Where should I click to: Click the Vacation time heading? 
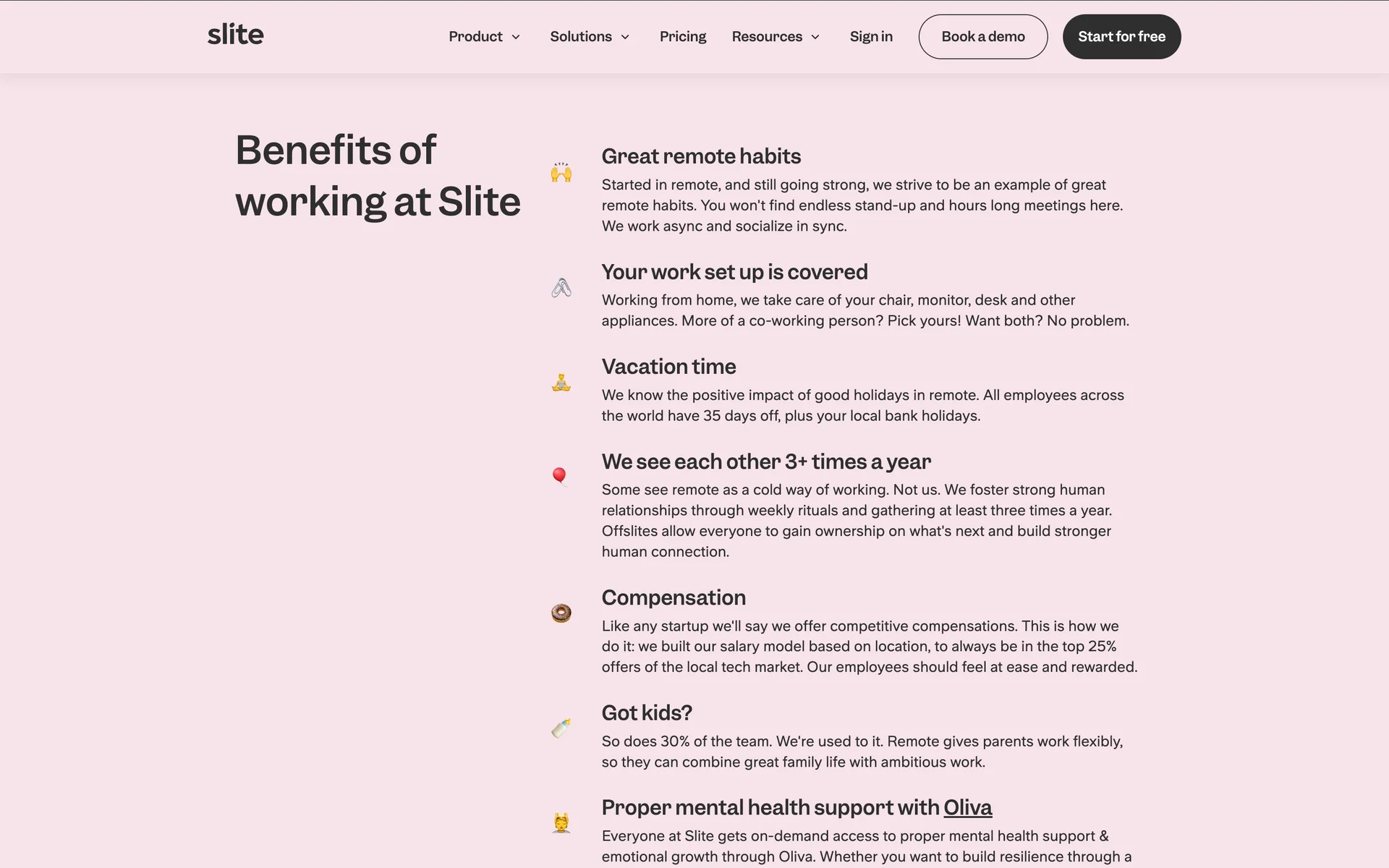click(x=668, y=367)
